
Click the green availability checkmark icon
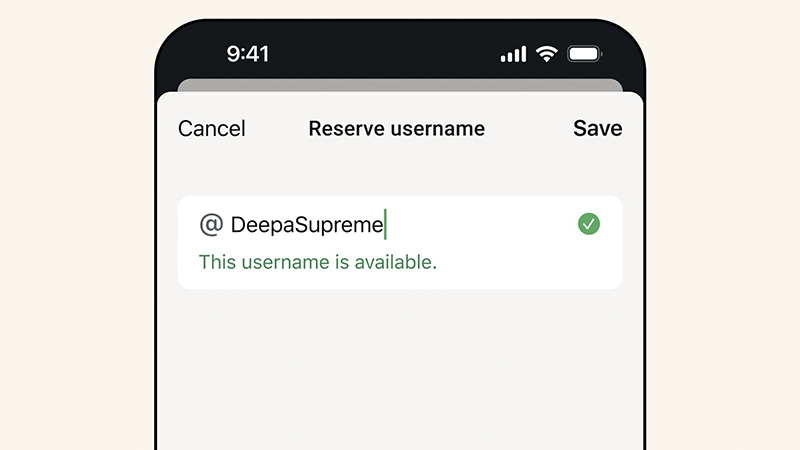588,224
